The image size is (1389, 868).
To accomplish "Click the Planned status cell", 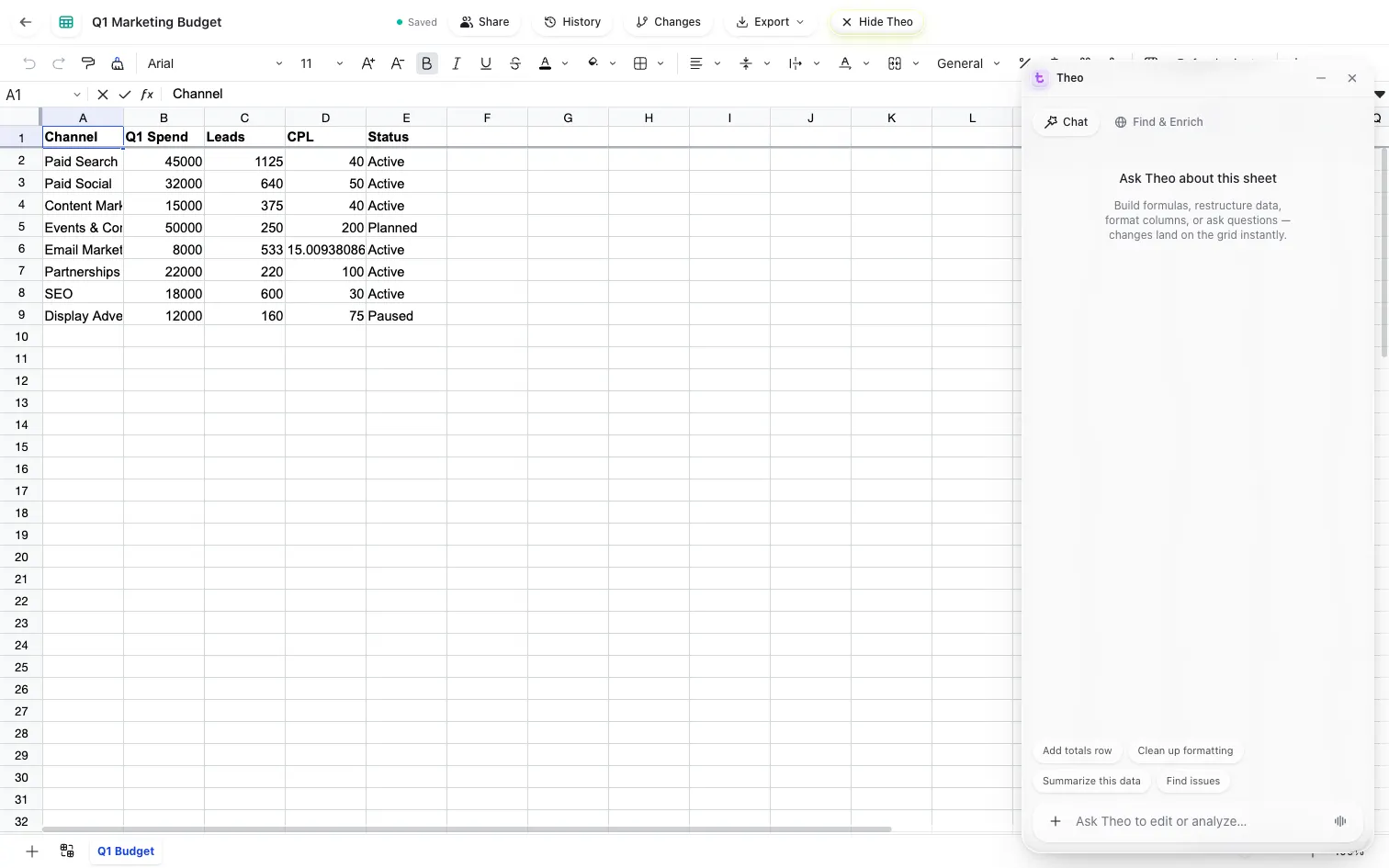I will pos(406,227).
